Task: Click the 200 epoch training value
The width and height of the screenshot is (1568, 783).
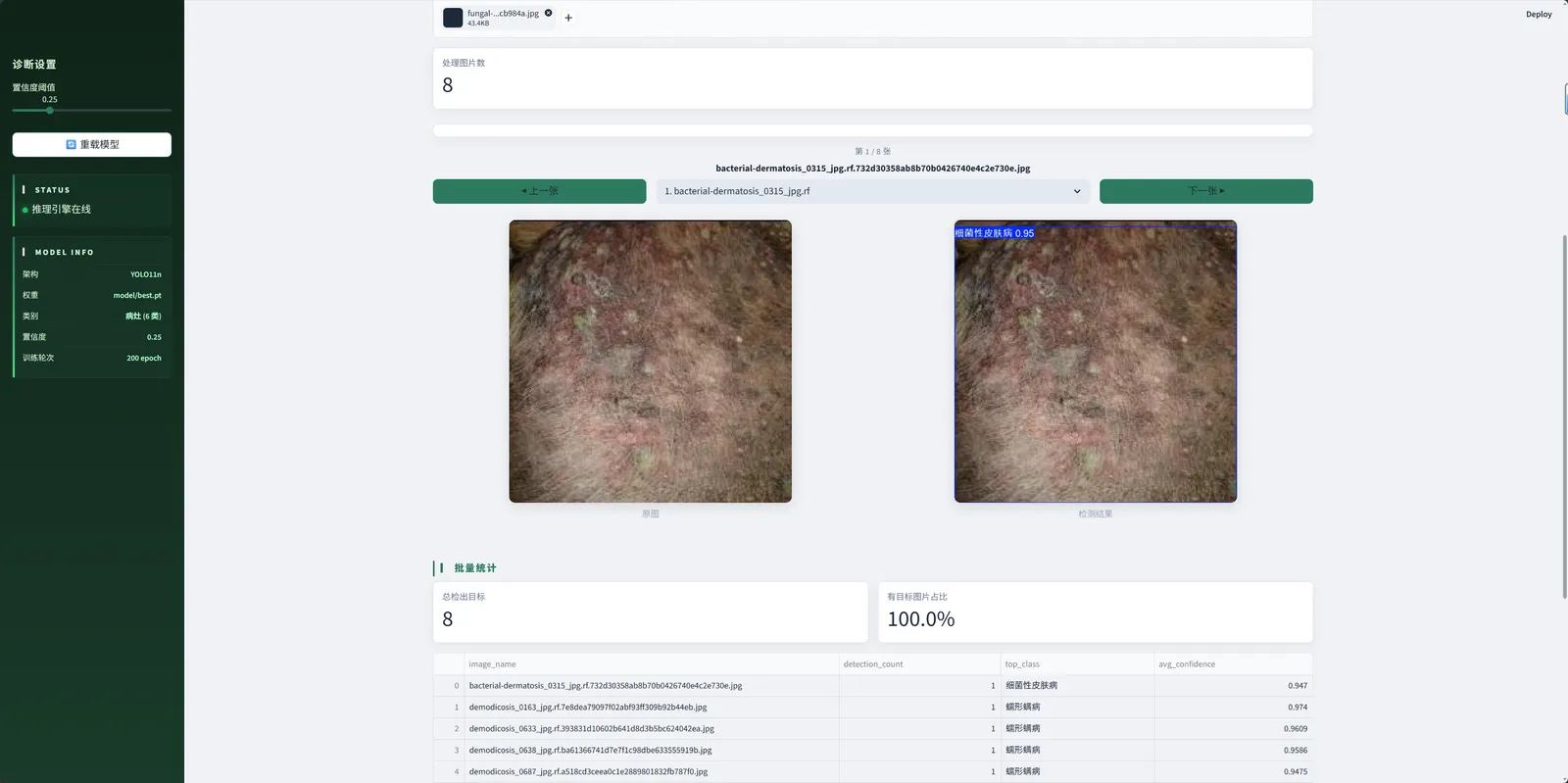Action: tap(144, 358)
